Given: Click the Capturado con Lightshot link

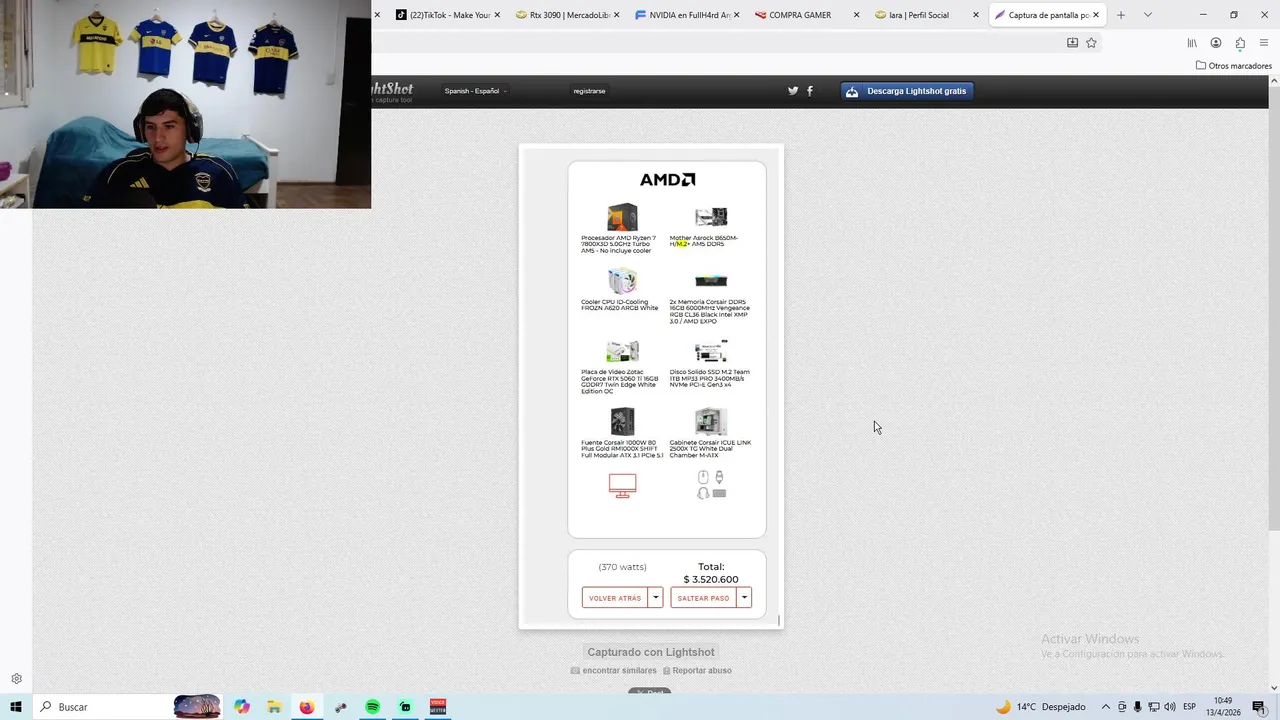Looking at the screenshot, I should coord(651,652).
